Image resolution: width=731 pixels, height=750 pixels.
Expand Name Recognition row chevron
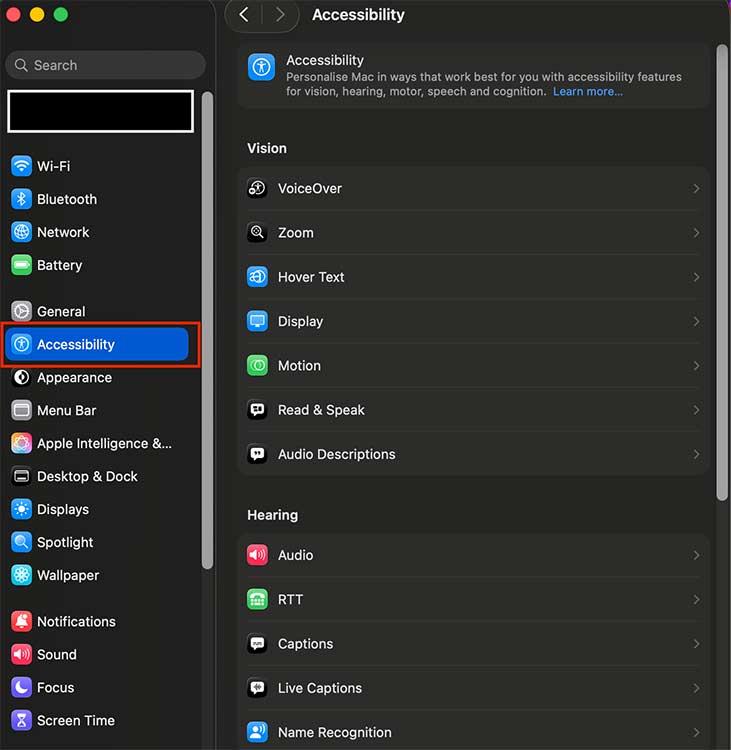click(x=696, y=733)
